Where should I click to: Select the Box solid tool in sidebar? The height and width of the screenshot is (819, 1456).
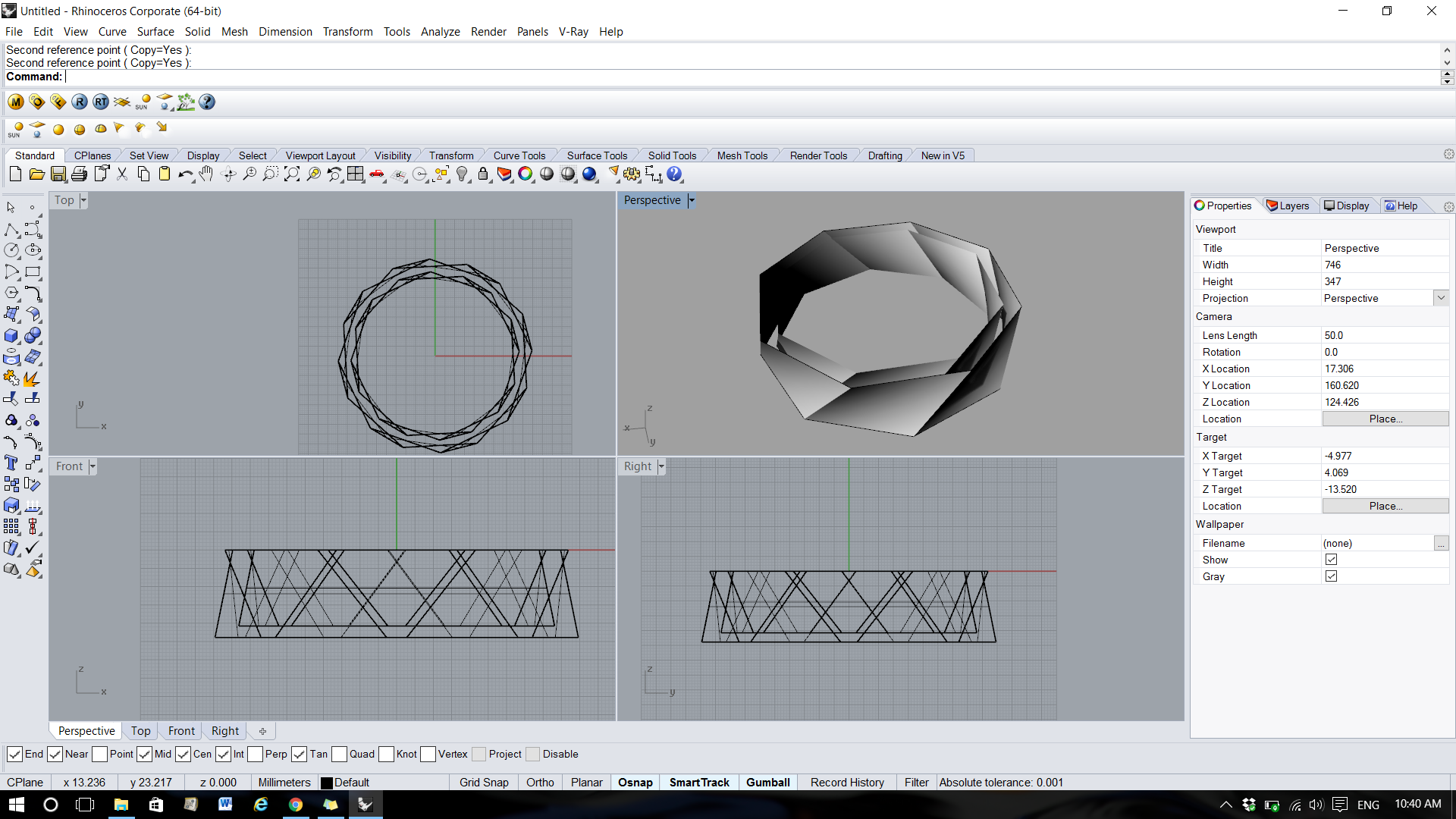12,336
